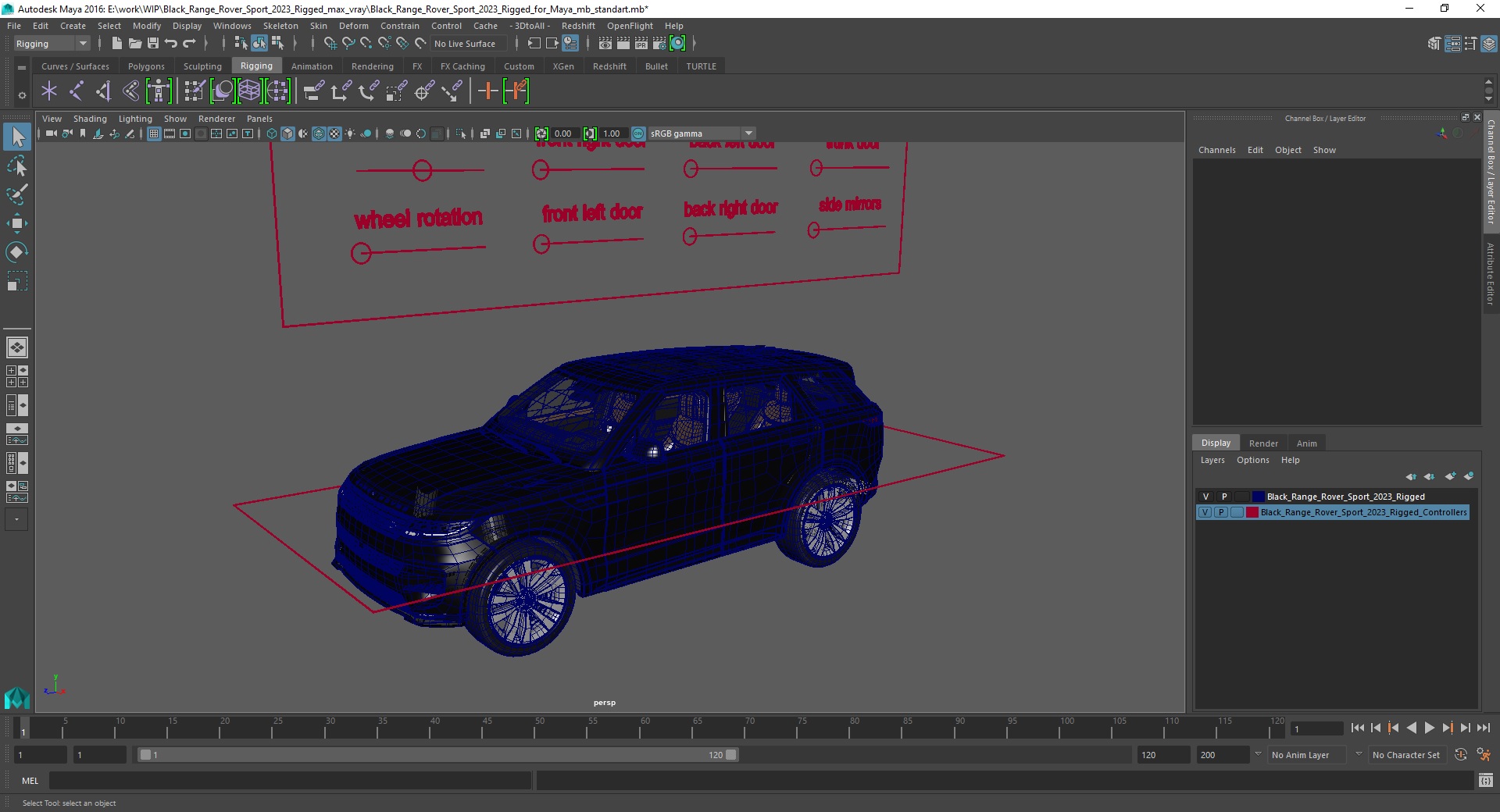Go to start of playback range
This screenshot has height=812, width=1500.
1357,728
